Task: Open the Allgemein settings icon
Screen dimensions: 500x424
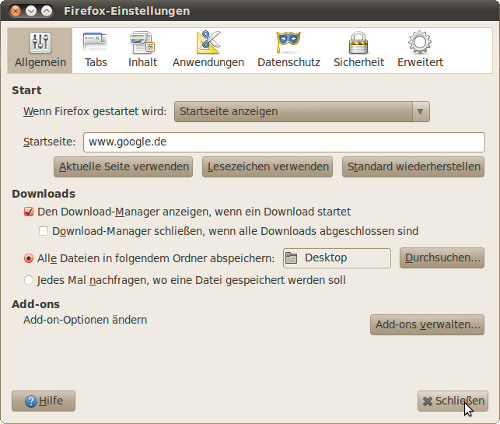Action: [x=40, y=43]
